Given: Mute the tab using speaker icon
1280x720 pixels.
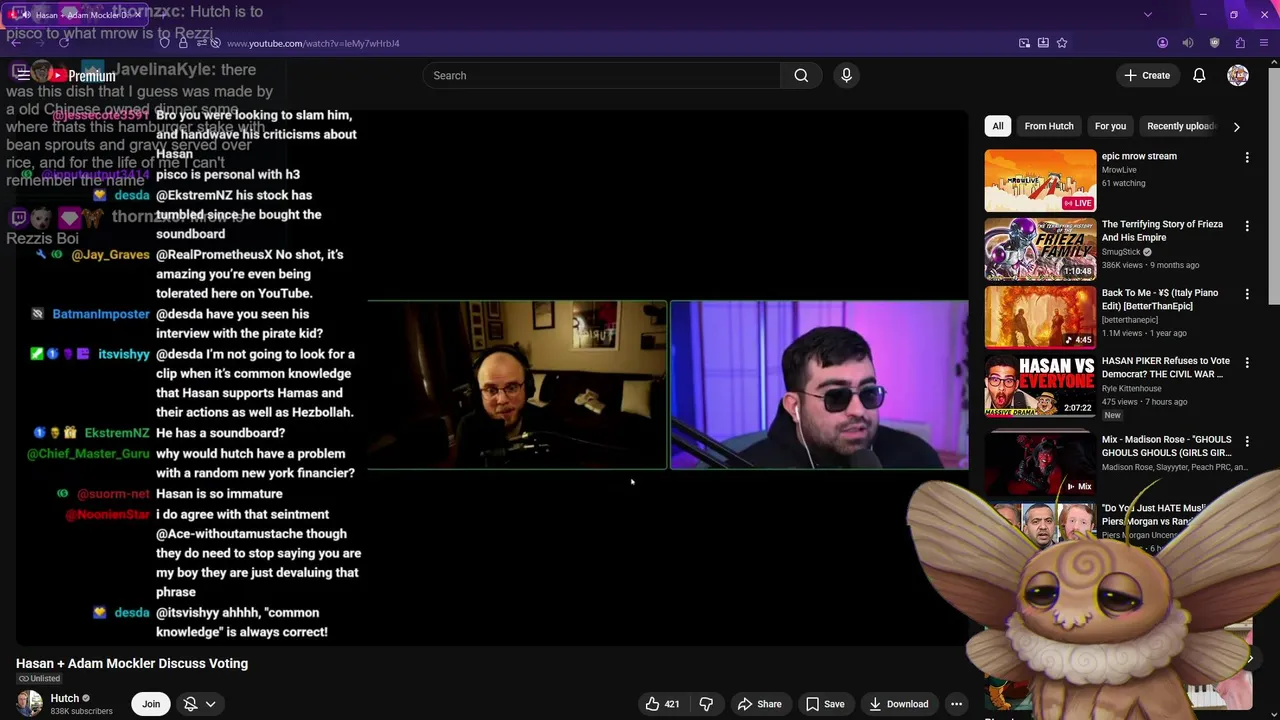Looking at the screenshot, I should coord(26,15).
